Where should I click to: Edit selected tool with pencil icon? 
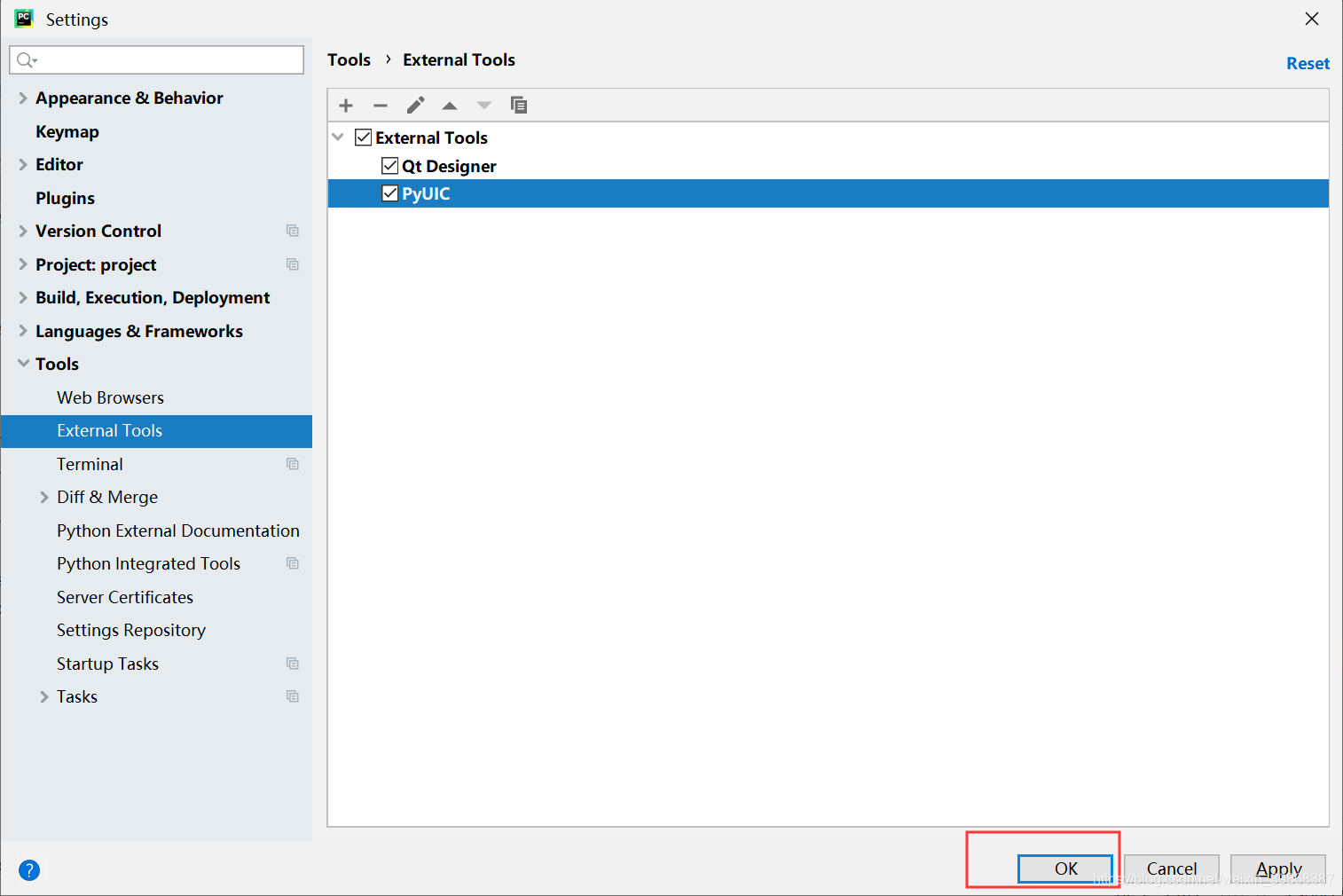click(415, 106)
